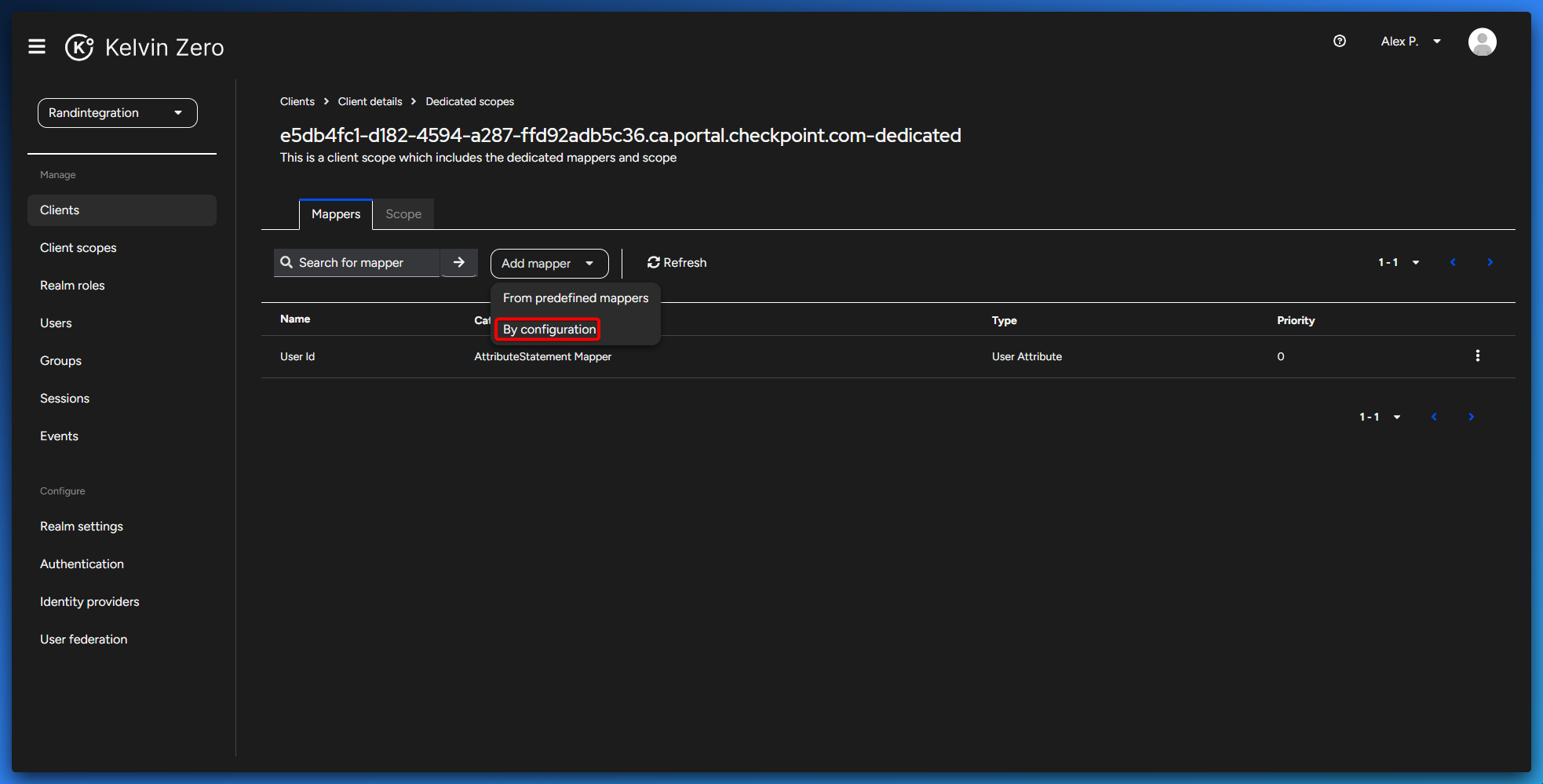Go to previous page in top pagination
Screen dimensions: 1543x784
click(1453, 262)
